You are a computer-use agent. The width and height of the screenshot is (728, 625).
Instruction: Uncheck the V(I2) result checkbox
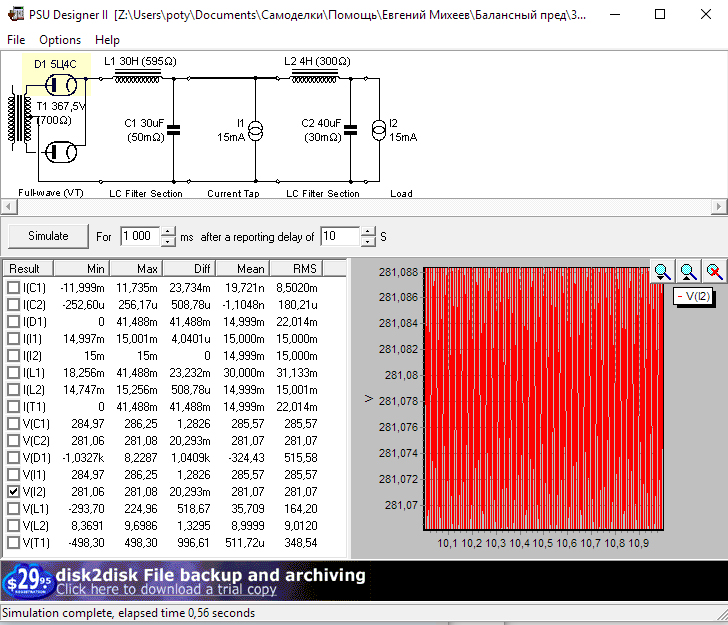click(13, 492)
